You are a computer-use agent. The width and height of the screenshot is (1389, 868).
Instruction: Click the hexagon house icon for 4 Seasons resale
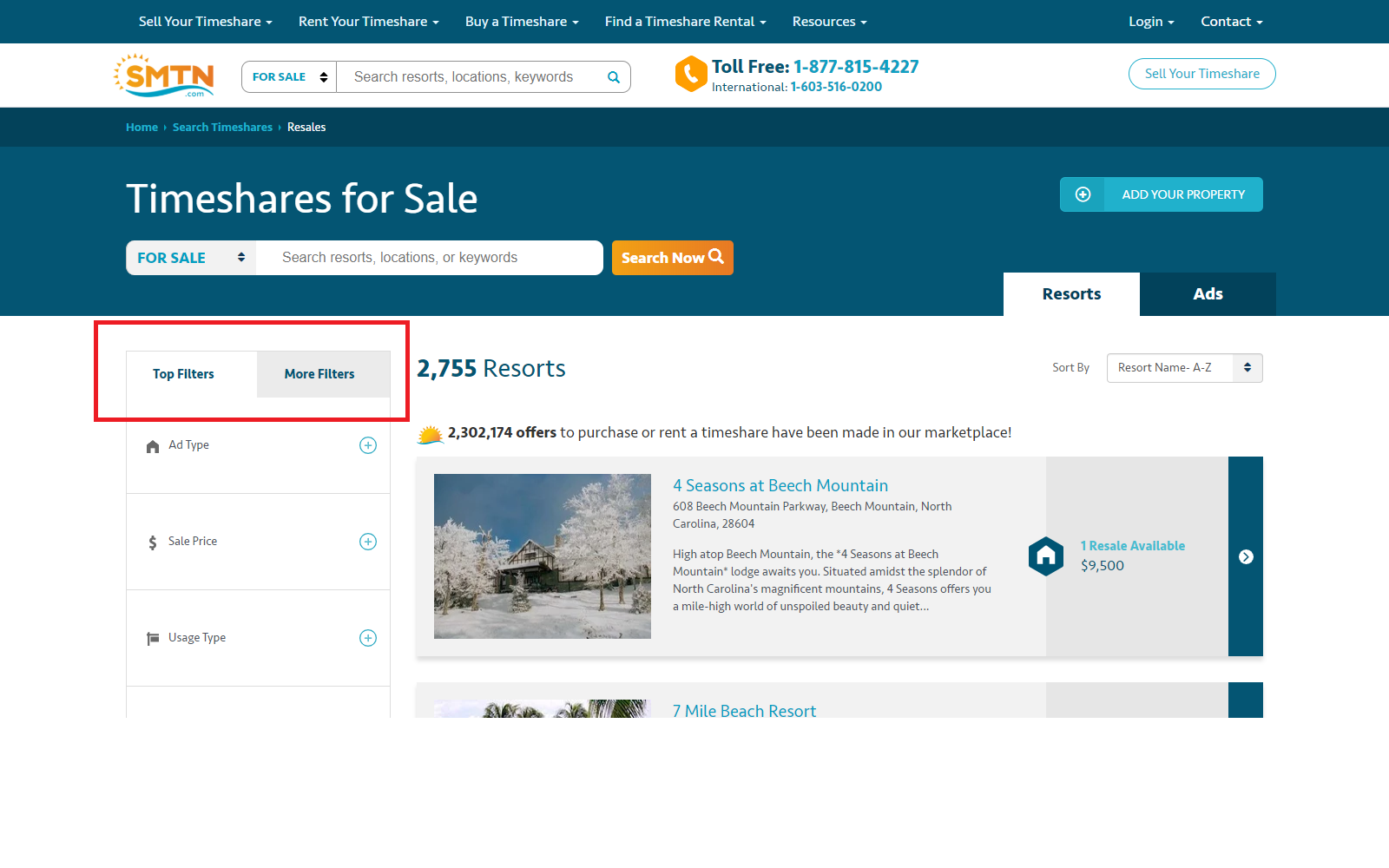coord(1046,556)
